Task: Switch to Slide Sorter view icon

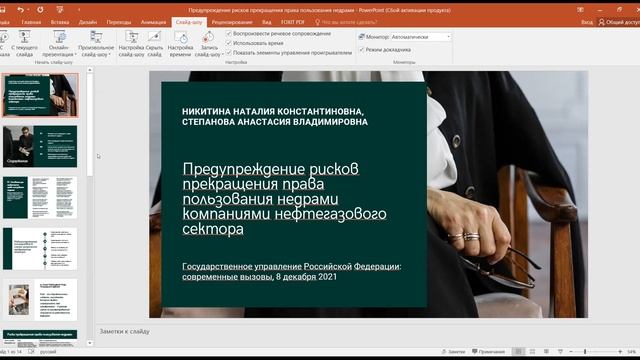Action: [x=532, y=351]
